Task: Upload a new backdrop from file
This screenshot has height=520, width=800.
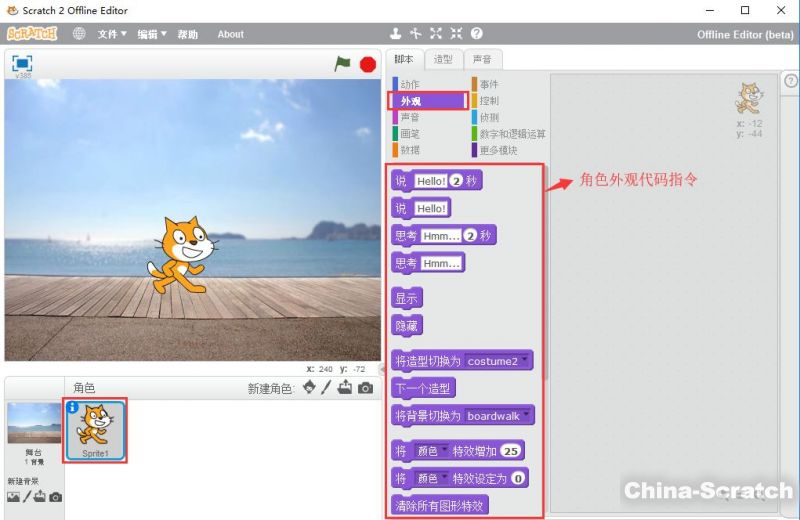Action: (x=41, y=497)
